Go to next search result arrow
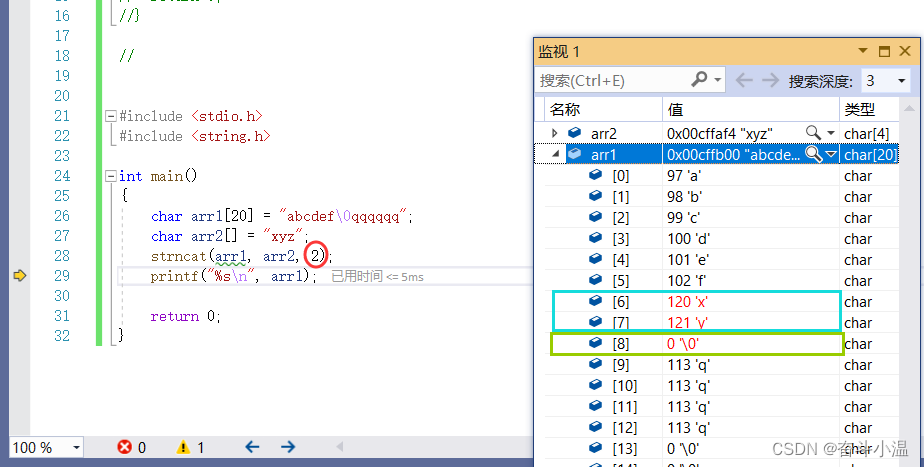The image size is (924, 467). coord(770,80)
